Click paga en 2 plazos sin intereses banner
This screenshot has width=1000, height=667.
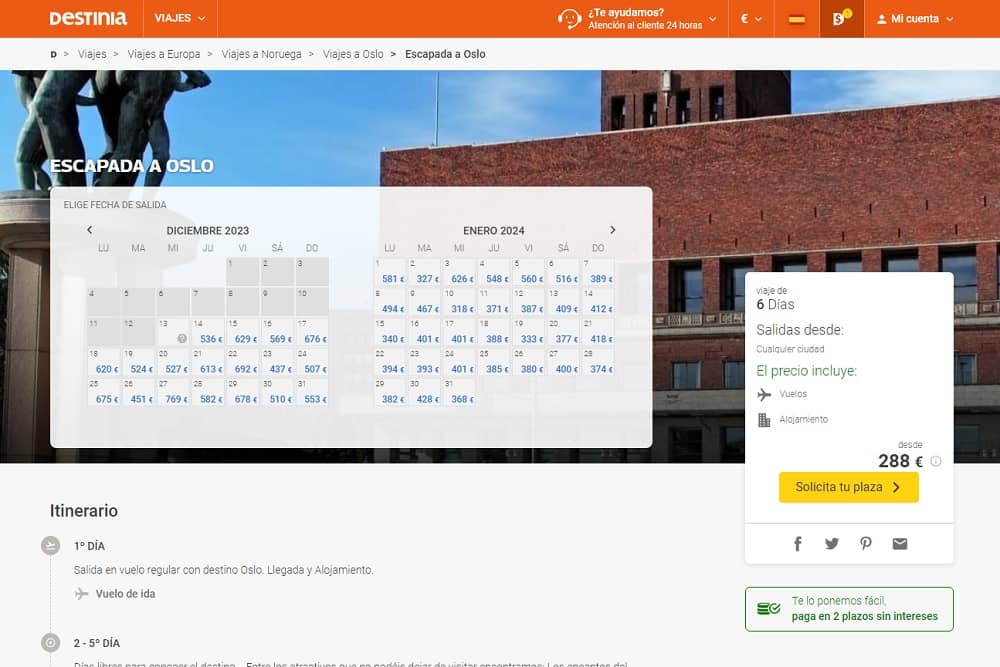pos(849,609)
